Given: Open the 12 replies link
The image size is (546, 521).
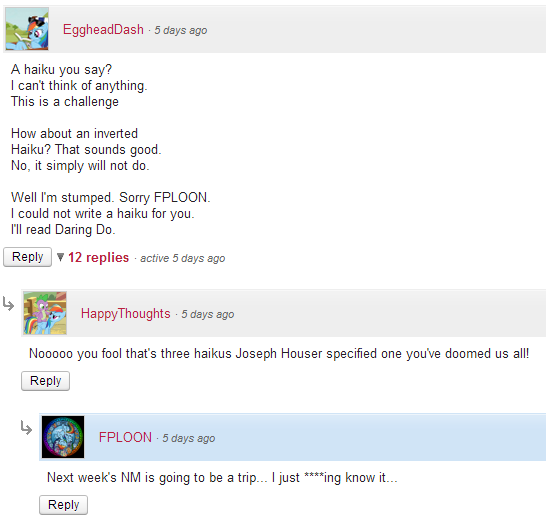Looking at the screenshot, I should pyautogui.click(x=99, y=258).
